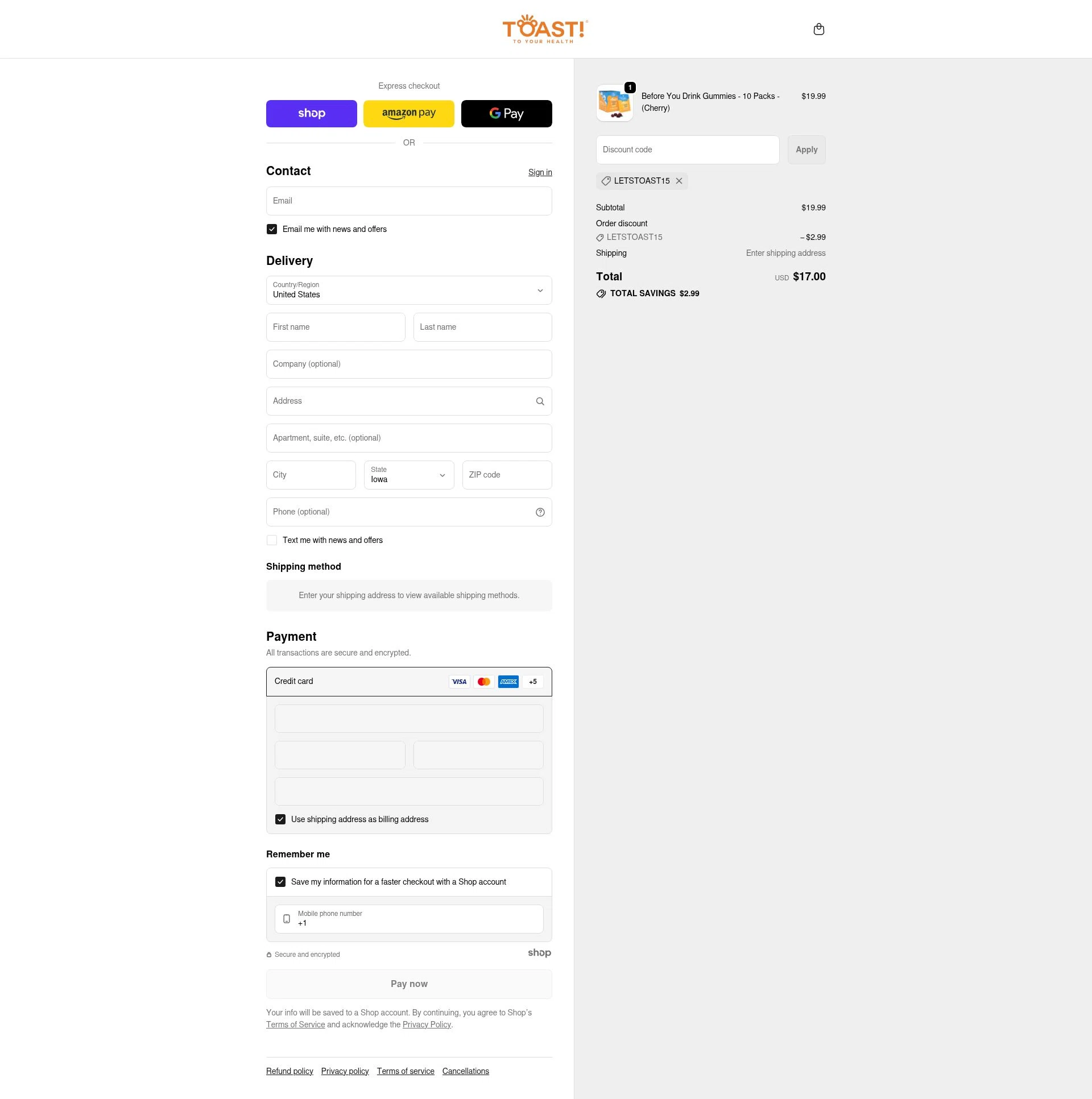Click the gummies product thumbnail
1092x1099 pixels.
tap(614, 103)
